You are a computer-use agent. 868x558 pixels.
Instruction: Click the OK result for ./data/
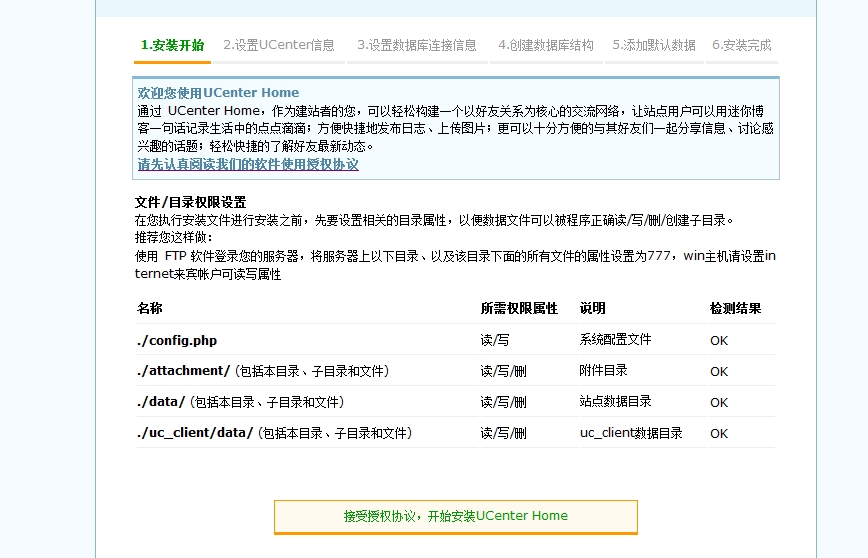click(x=719, y=402)
